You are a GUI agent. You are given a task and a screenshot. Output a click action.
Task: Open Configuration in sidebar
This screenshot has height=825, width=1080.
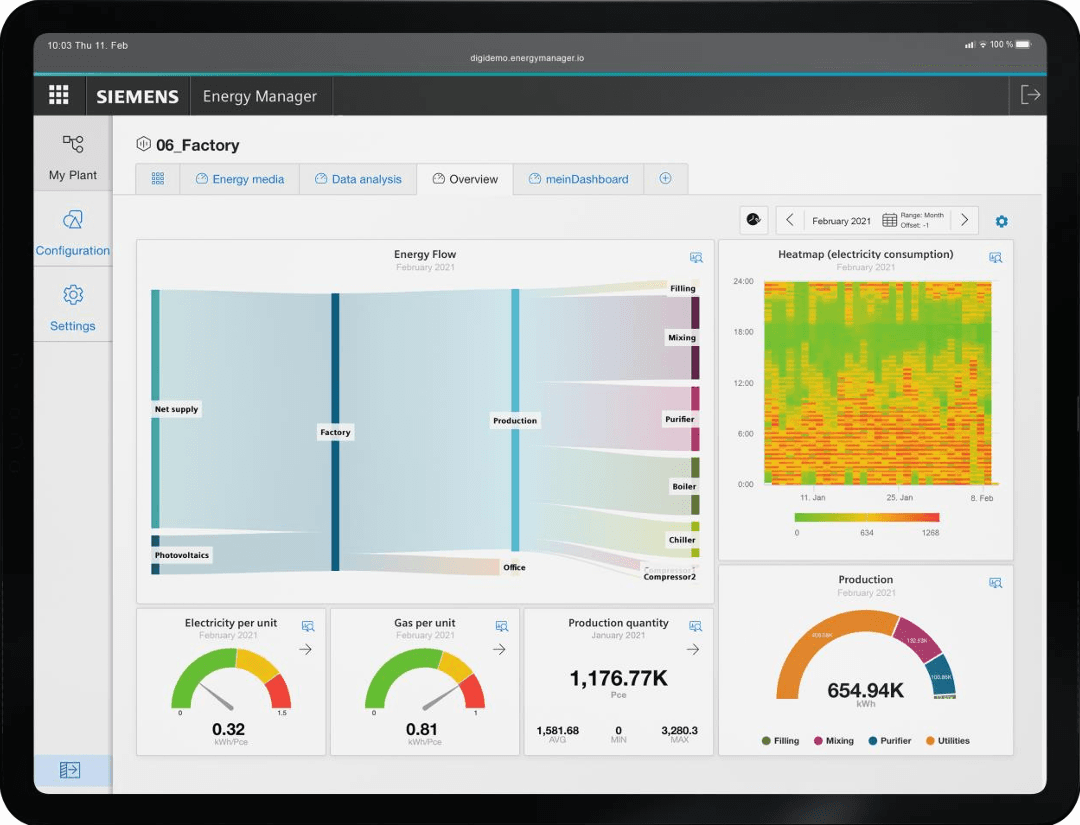73,232
